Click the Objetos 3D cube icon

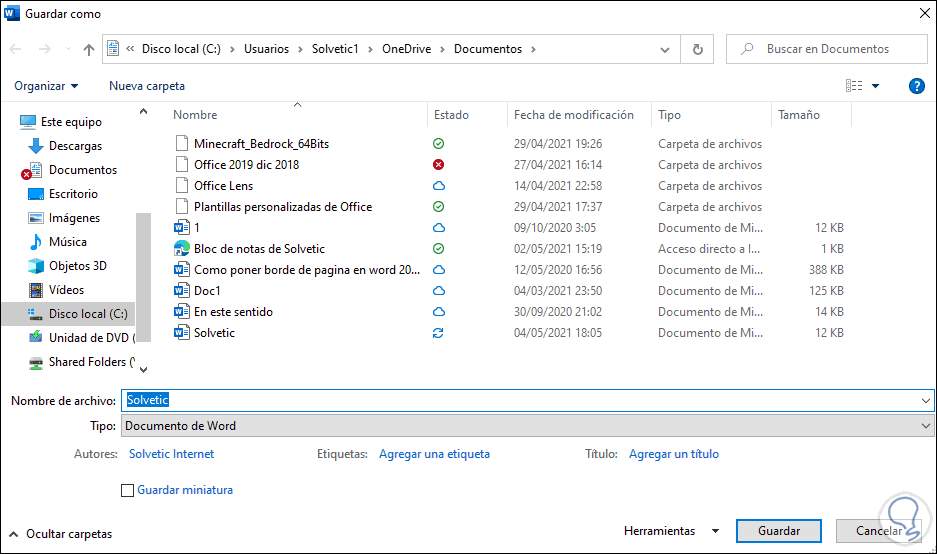point(36,266)
